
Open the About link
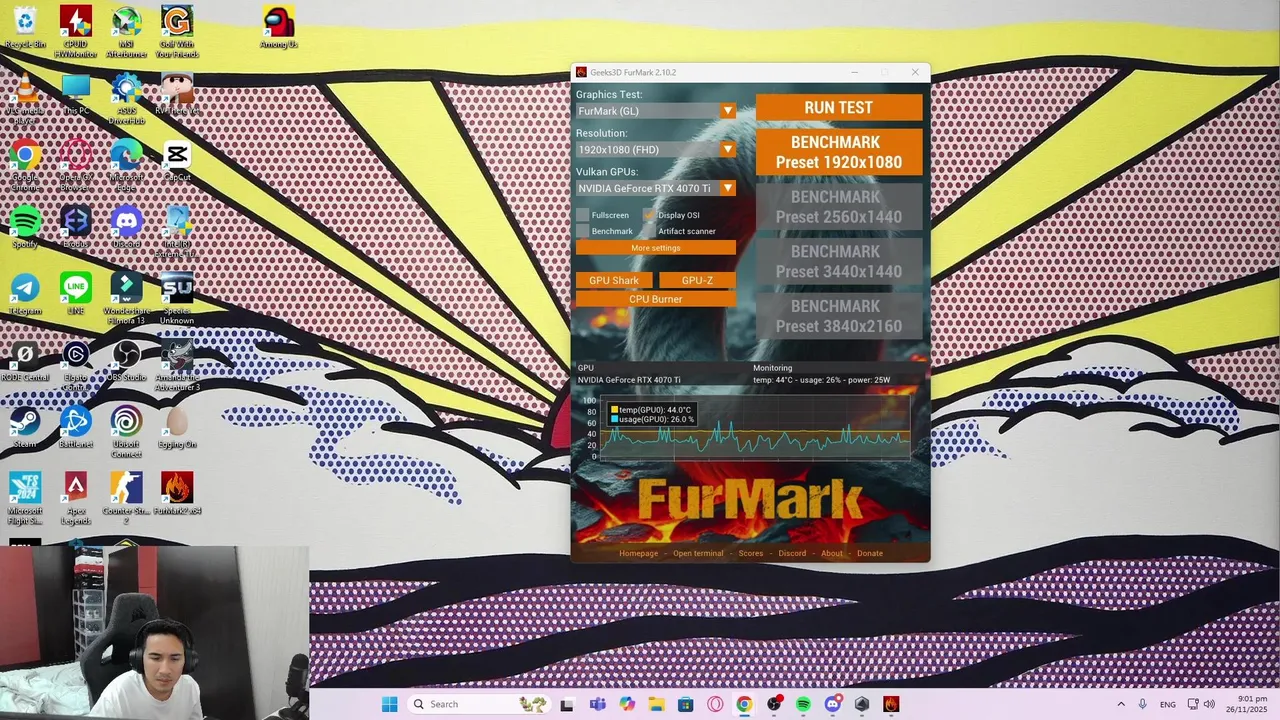pos(832,553)
